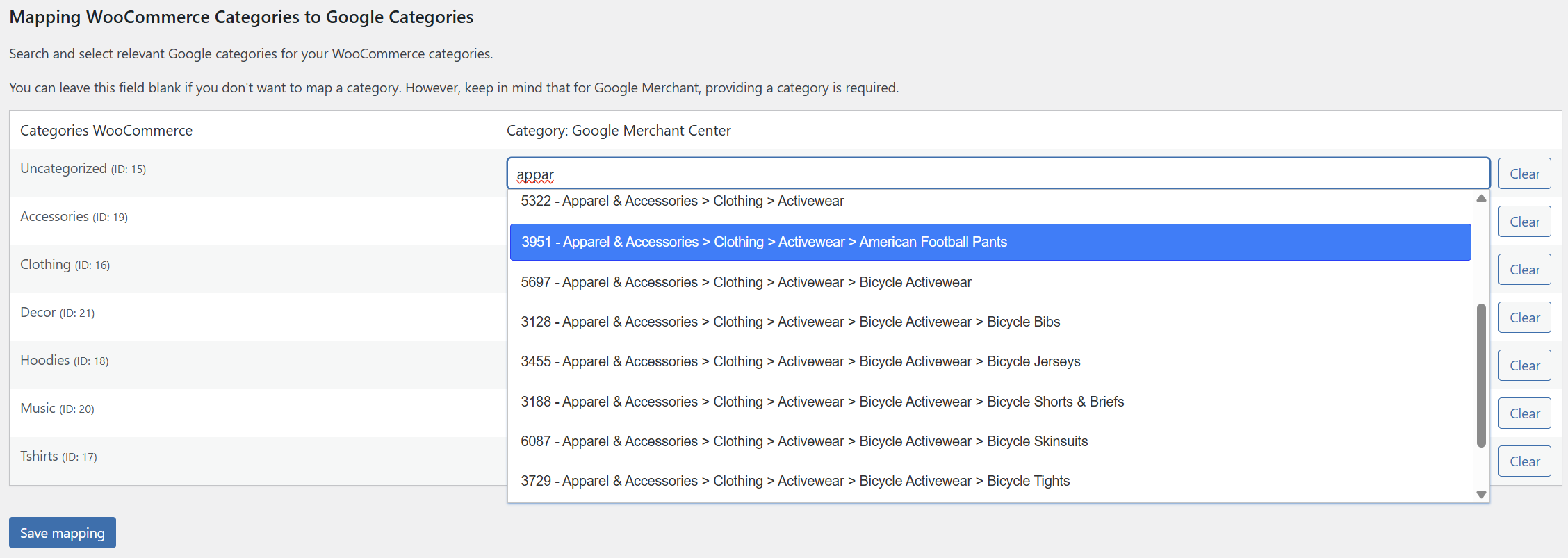Click the dropdown scrollbar thumb
This screenshot has height=558, width=1568.
(1481, 375)
